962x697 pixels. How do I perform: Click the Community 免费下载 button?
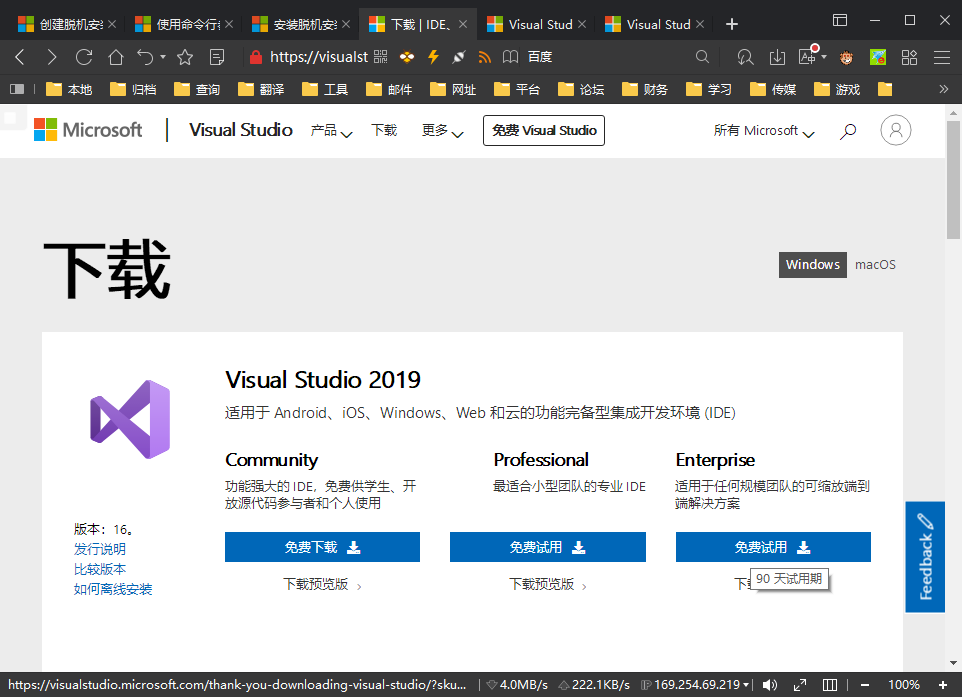point(322,547)
